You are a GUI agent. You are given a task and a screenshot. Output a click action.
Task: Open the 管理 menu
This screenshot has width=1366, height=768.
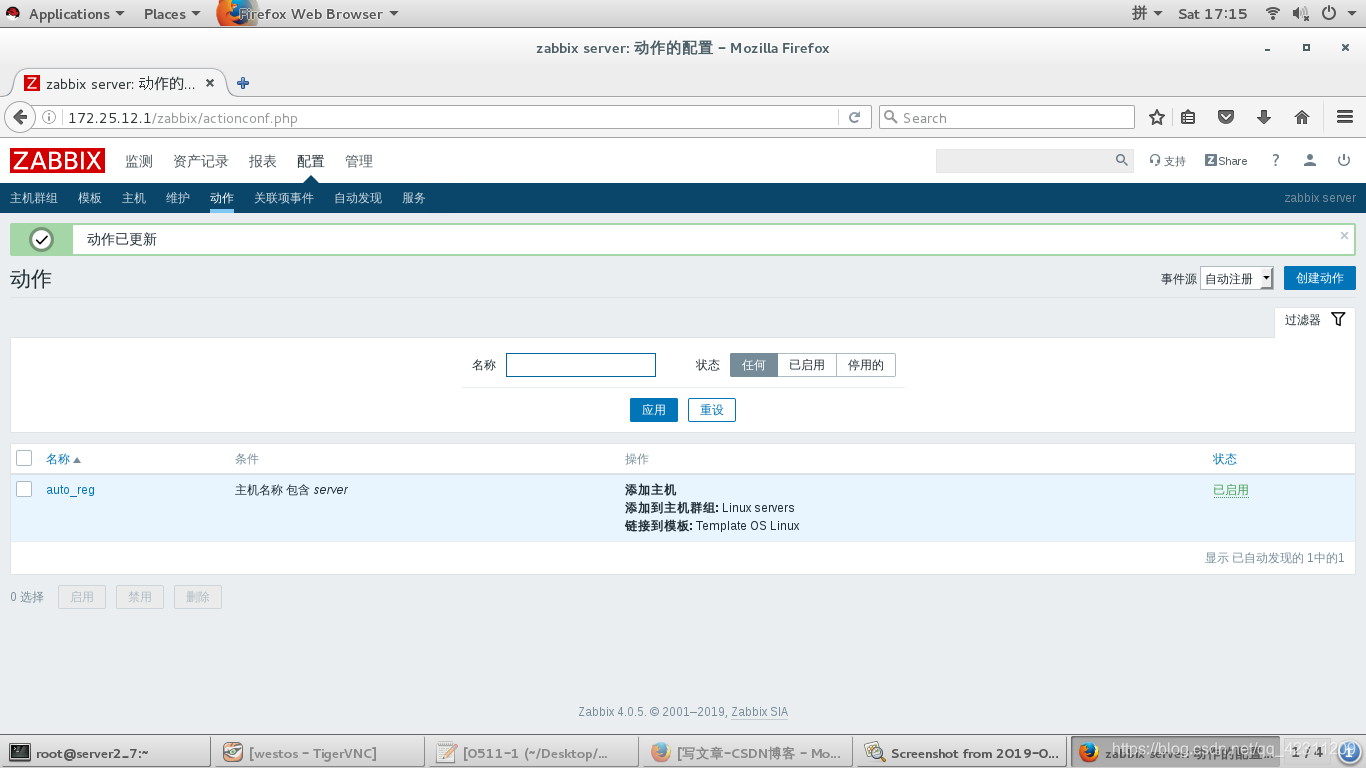coord(359,161)
